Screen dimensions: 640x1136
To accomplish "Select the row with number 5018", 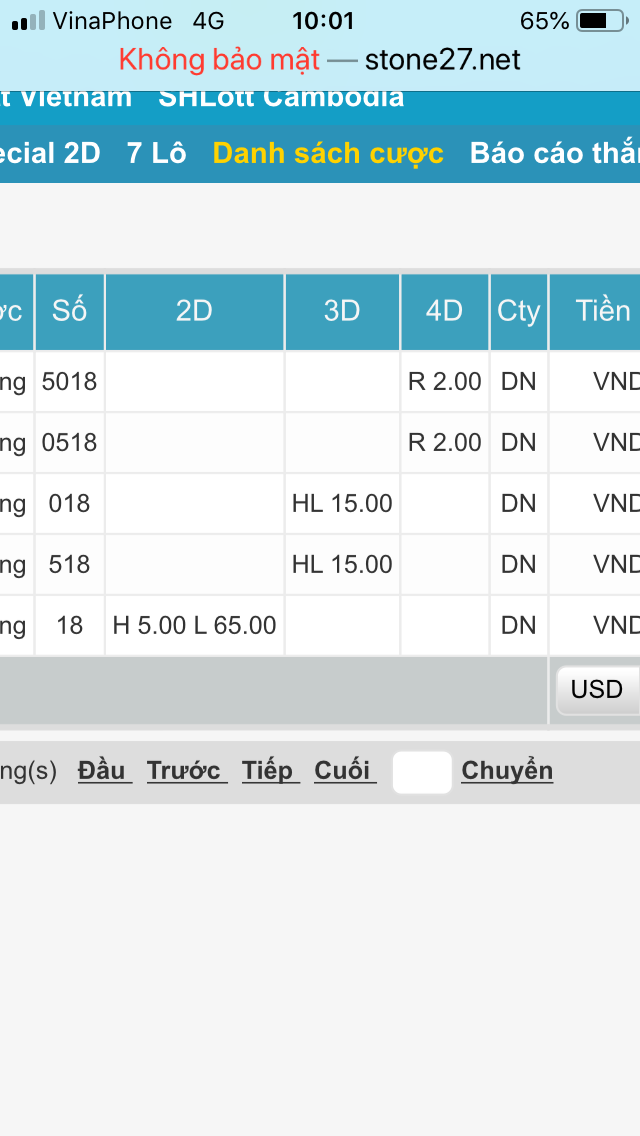I will pos(70,381).
